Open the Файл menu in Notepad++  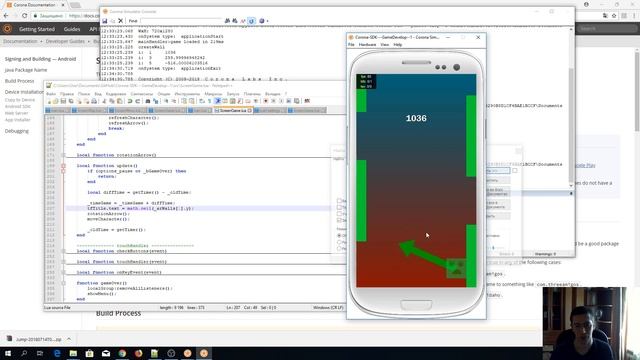(51, 94)
